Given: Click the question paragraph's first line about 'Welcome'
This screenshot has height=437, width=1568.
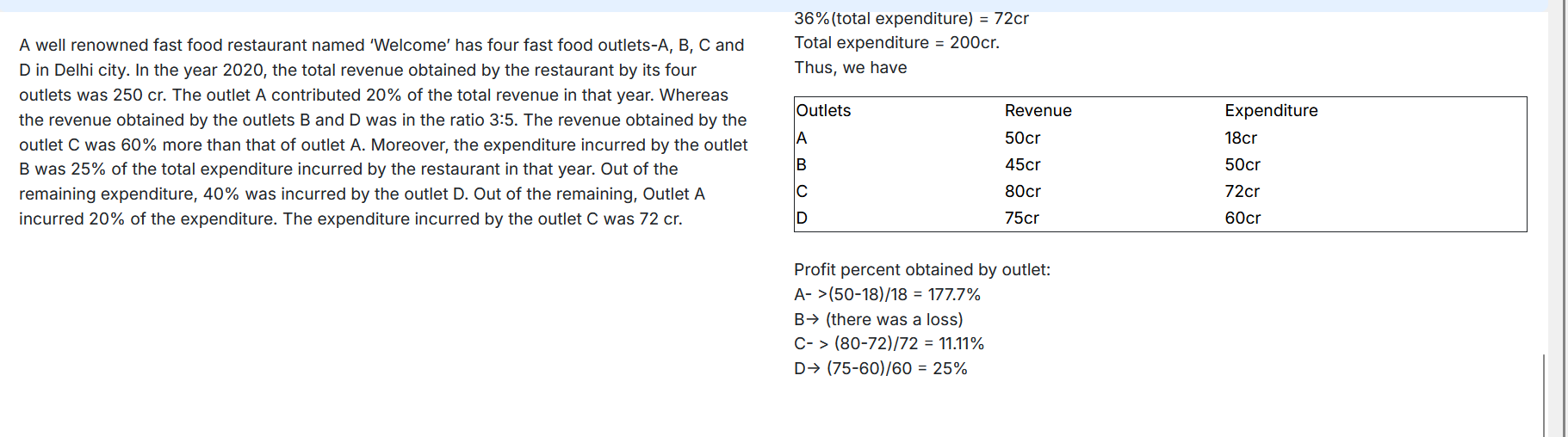Looking at the screenshot, I should [x=381, y=45].
